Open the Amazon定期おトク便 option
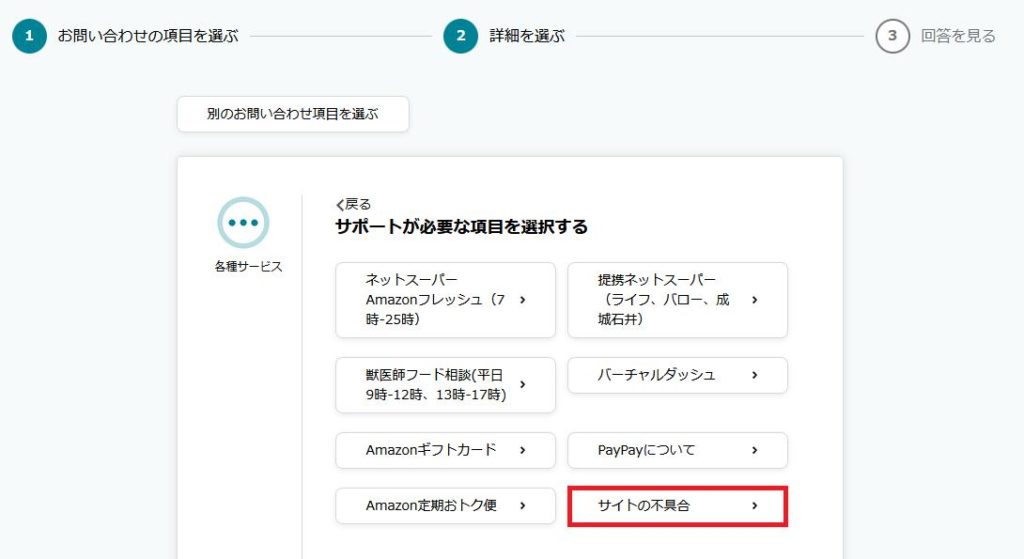Screen dimensions: 1024x559 445,506
